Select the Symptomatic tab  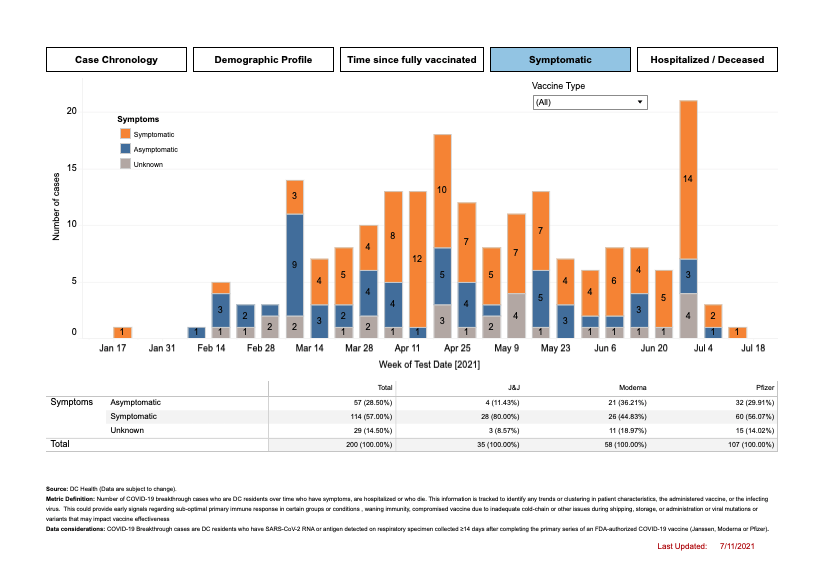click(x=559, y=60)
